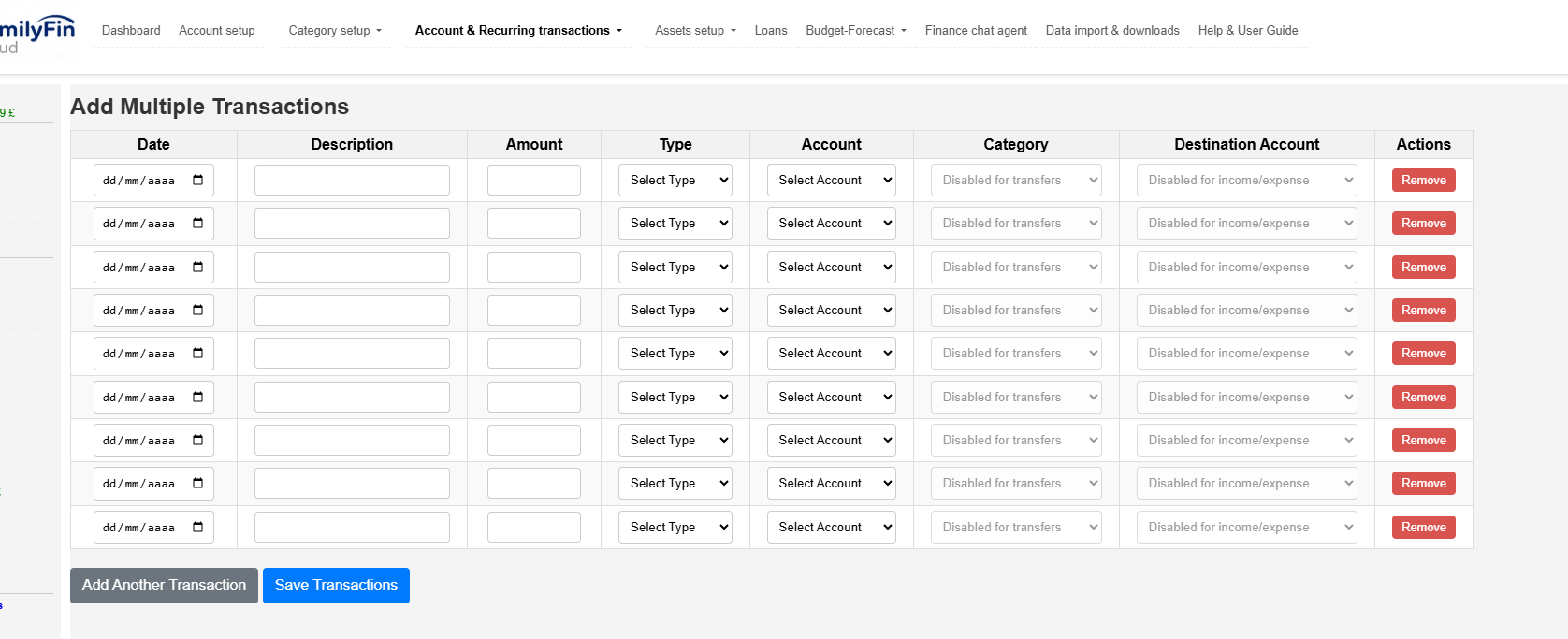Open Select Account dropdown in second row
Screen dimensions: 1568x639
tap(831, 223)
